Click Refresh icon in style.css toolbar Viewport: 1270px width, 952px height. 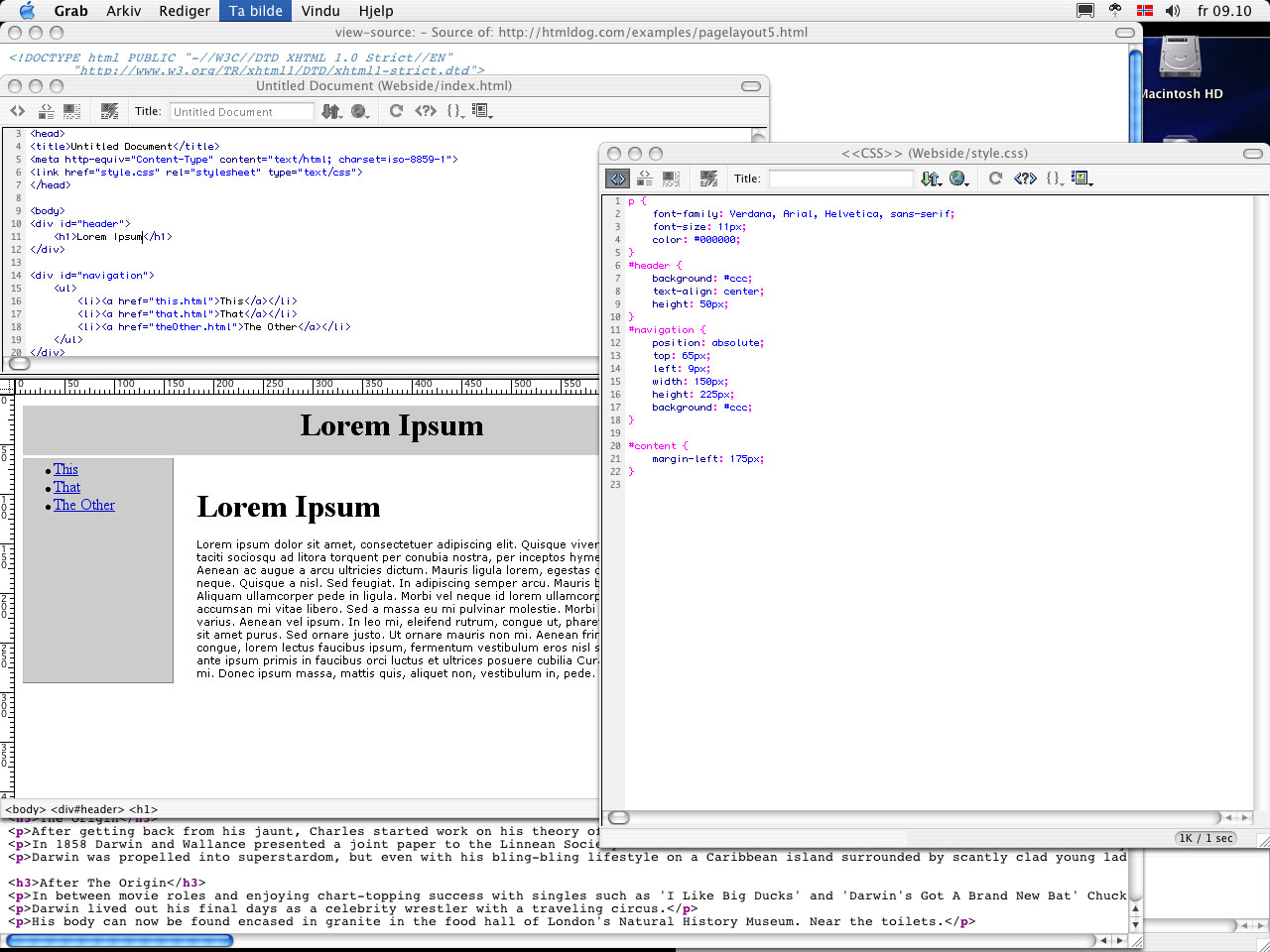pos(995,178)
